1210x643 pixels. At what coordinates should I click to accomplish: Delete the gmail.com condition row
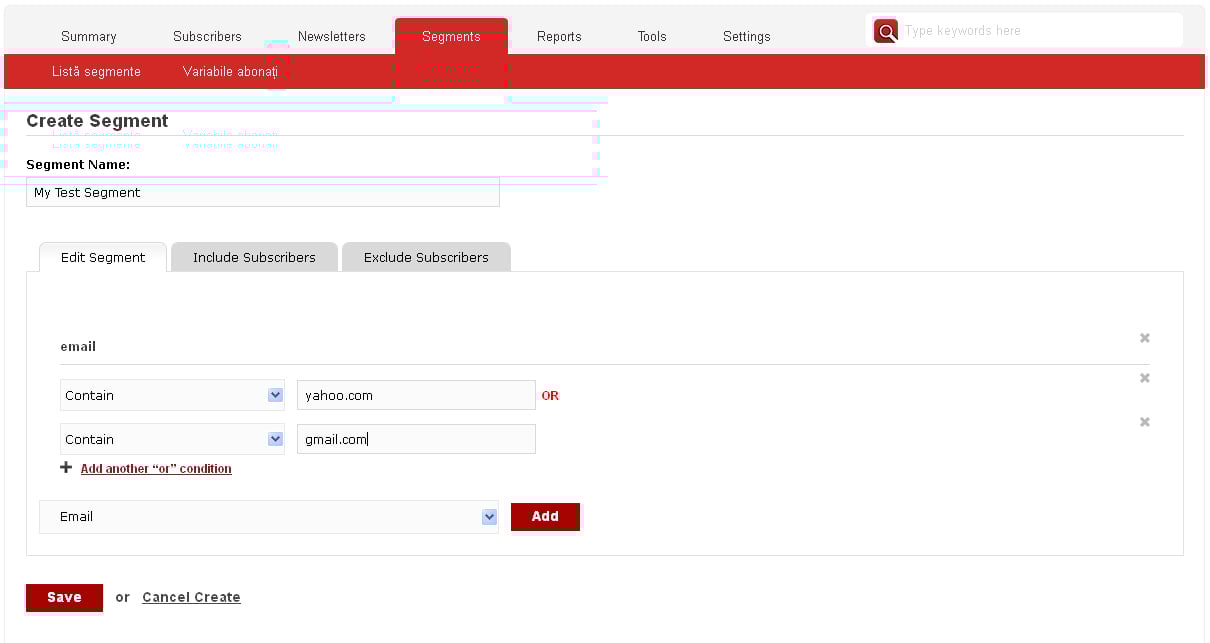pos(1145,422)
